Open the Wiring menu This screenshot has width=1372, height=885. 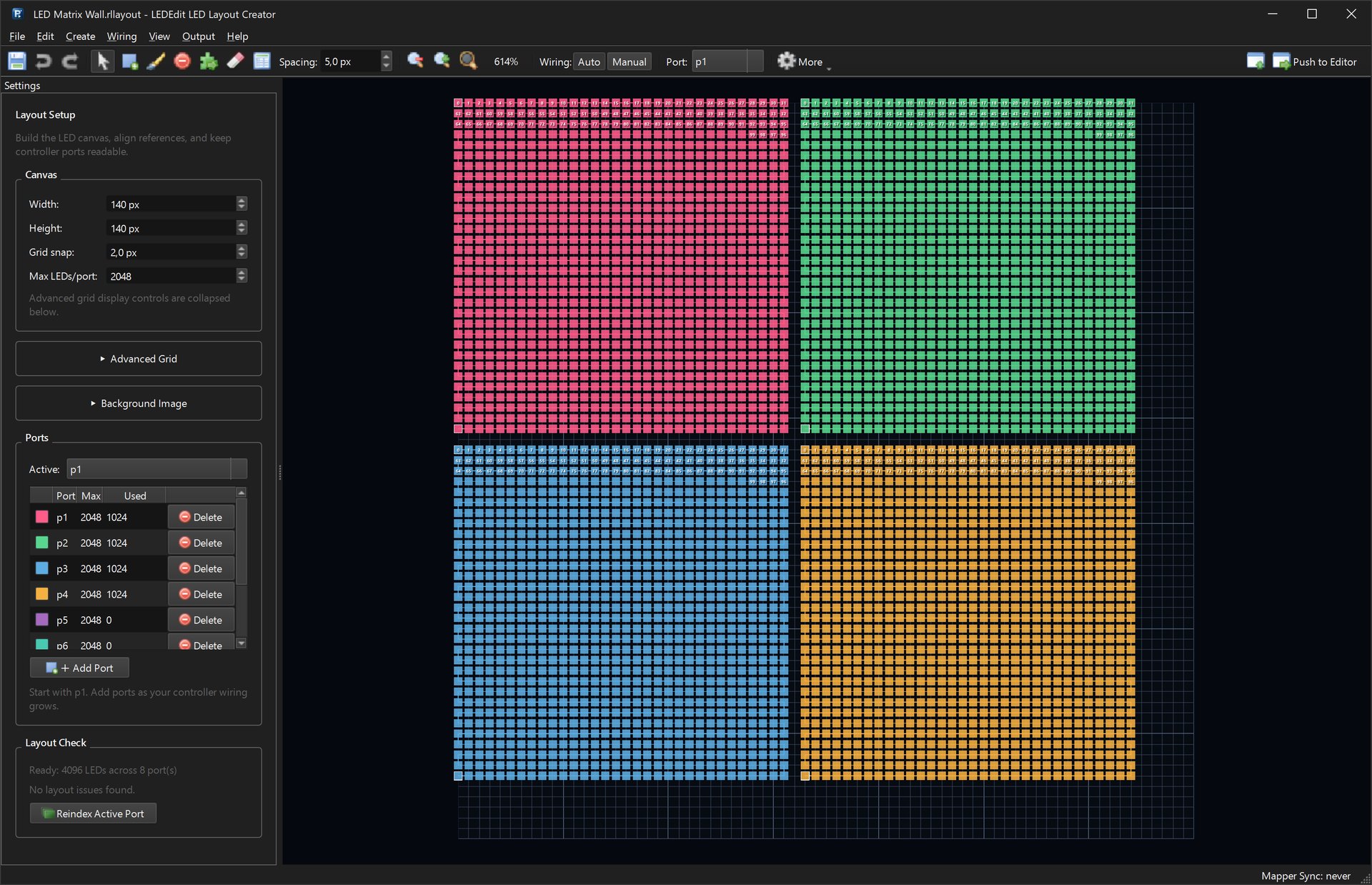(121, 36)
